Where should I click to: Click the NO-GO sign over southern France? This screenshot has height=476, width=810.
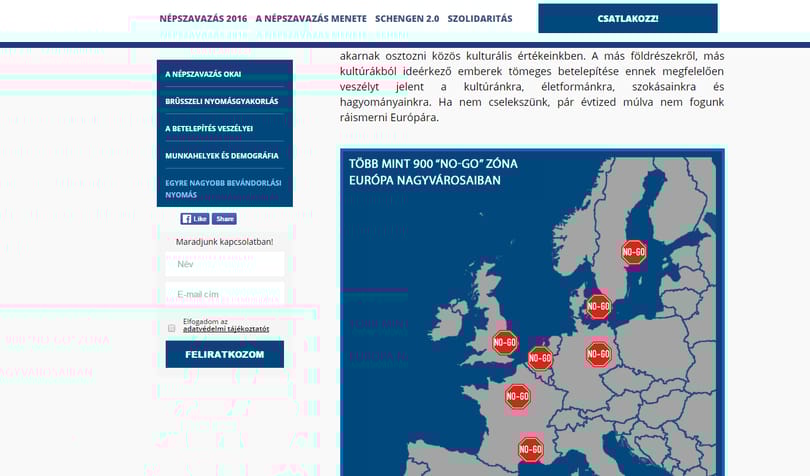coord(531,449)
